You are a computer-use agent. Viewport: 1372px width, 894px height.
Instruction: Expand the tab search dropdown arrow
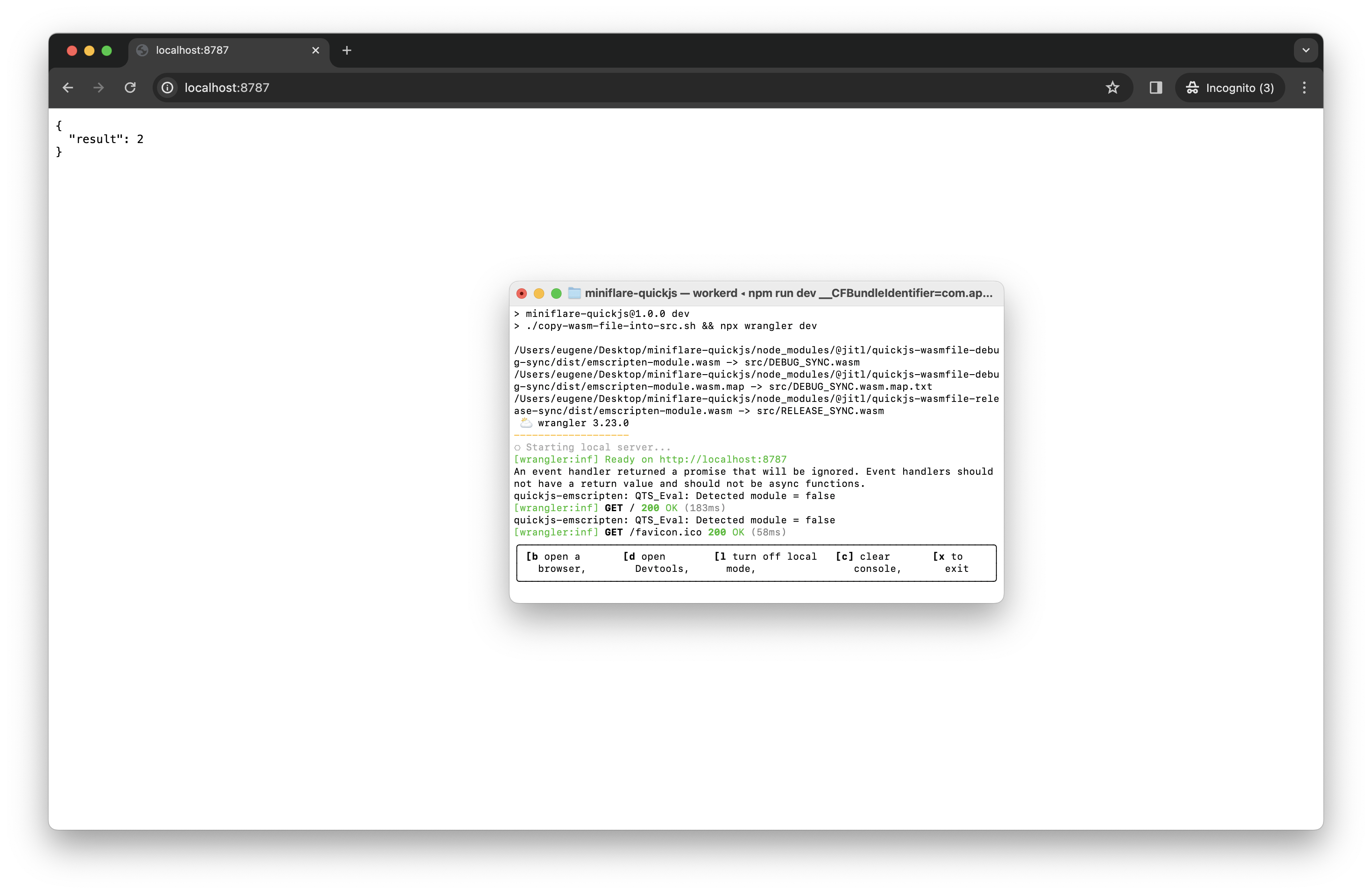pos(1306,51)
